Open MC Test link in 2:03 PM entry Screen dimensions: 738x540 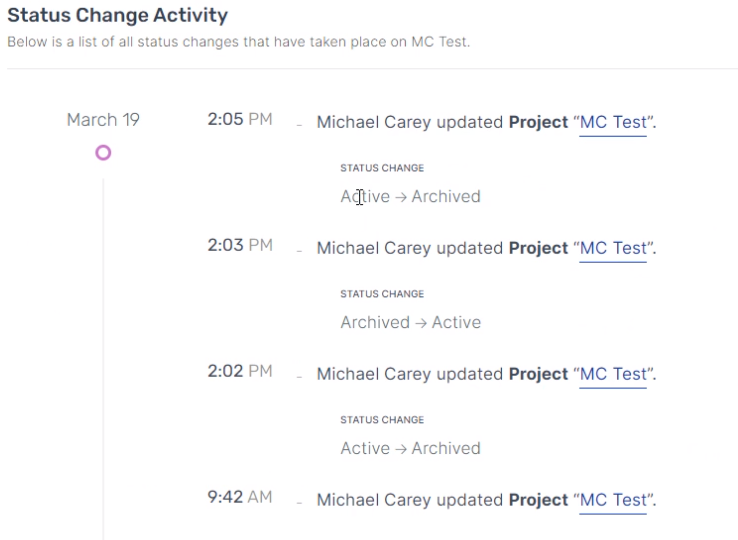[x=613, y=248]
